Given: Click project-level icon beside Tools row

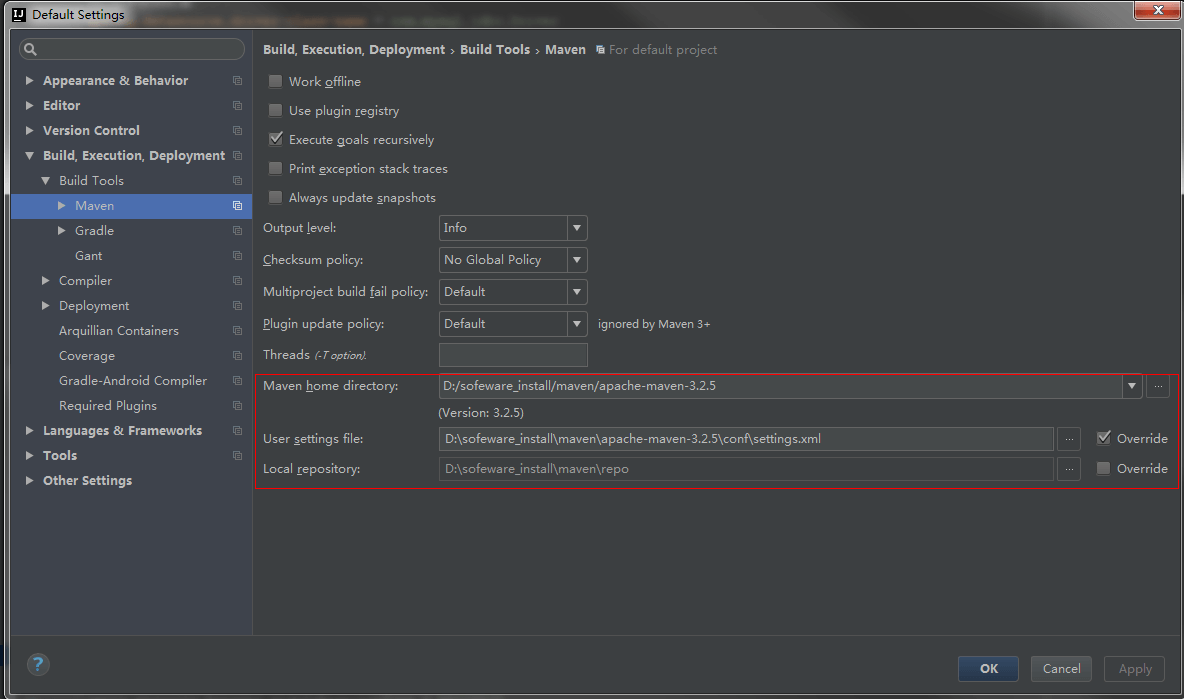Looking at the screenshot, I should click(237, 456).
